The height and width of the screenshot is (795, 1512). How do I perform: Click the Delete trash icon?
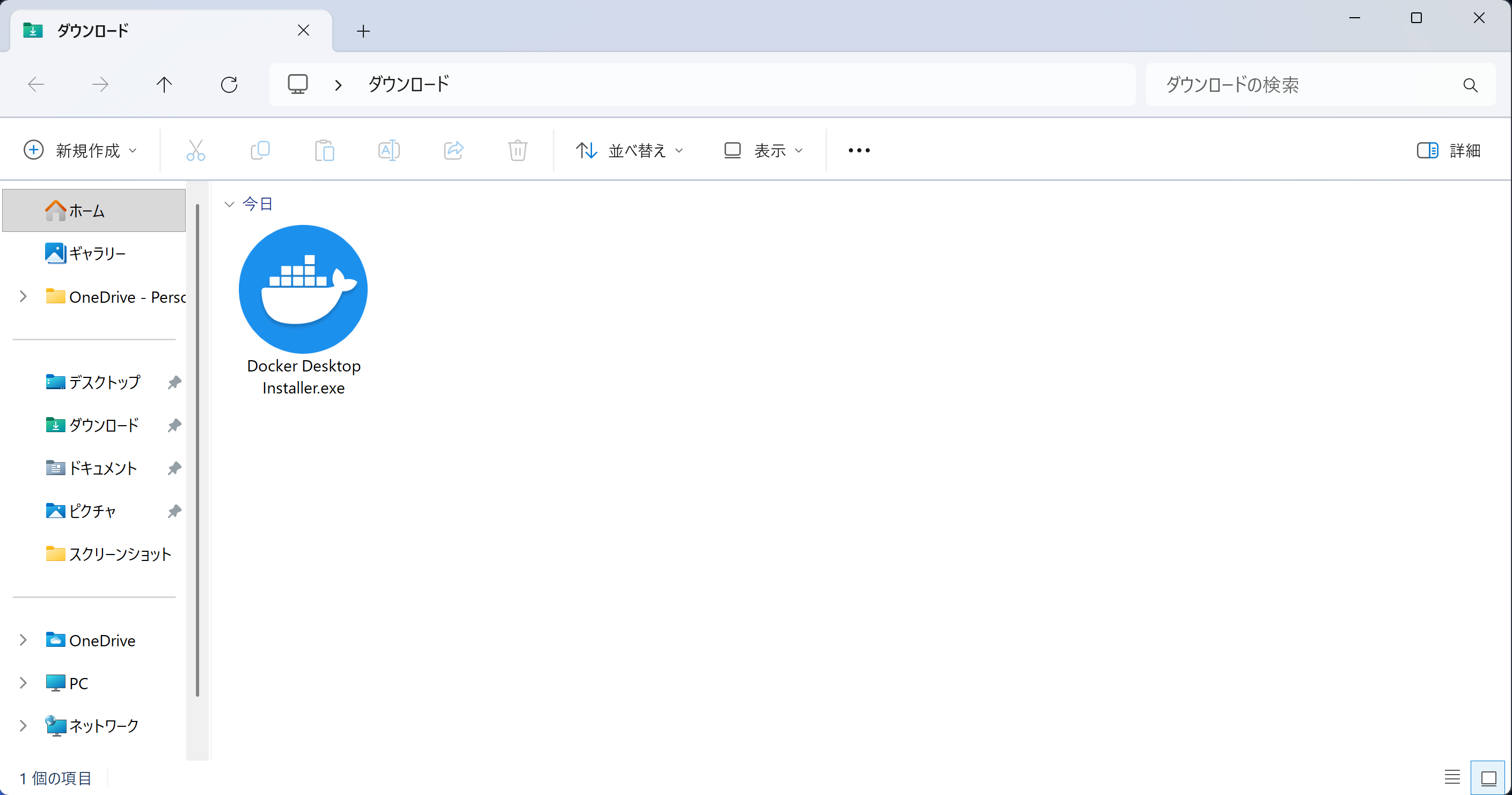pos(517,150)
